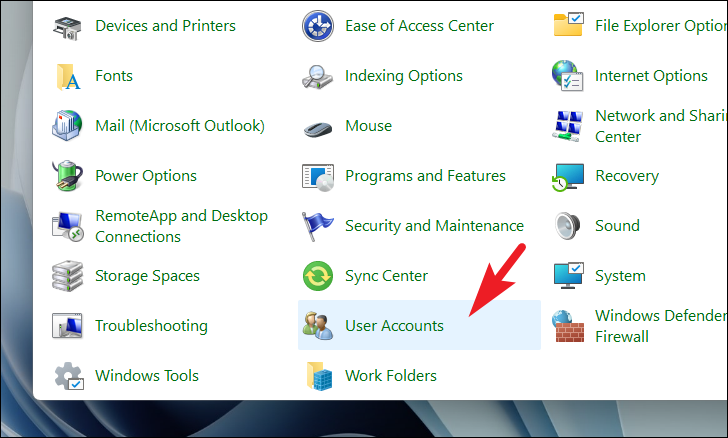
Task: Open File Explorer Options link
Action: click(x=661, y=26)
